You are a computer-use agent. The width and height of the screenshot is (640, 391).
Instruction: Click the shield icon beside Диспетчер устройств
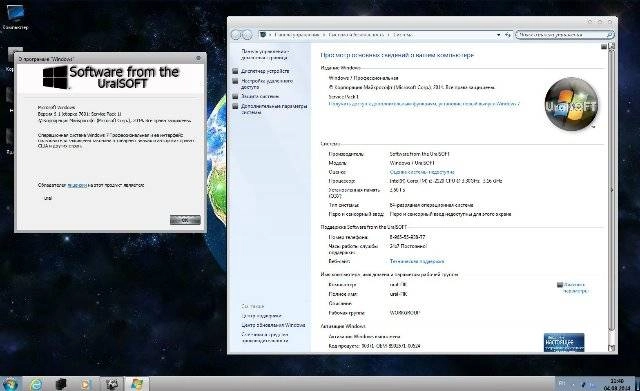[235, 71]
